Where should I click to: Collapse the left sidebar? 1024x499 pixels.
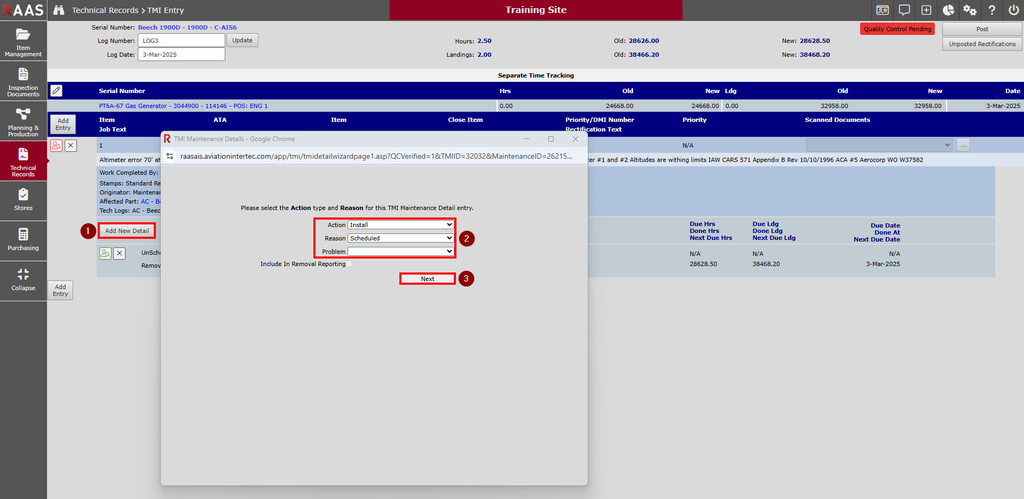coord(23,279)
